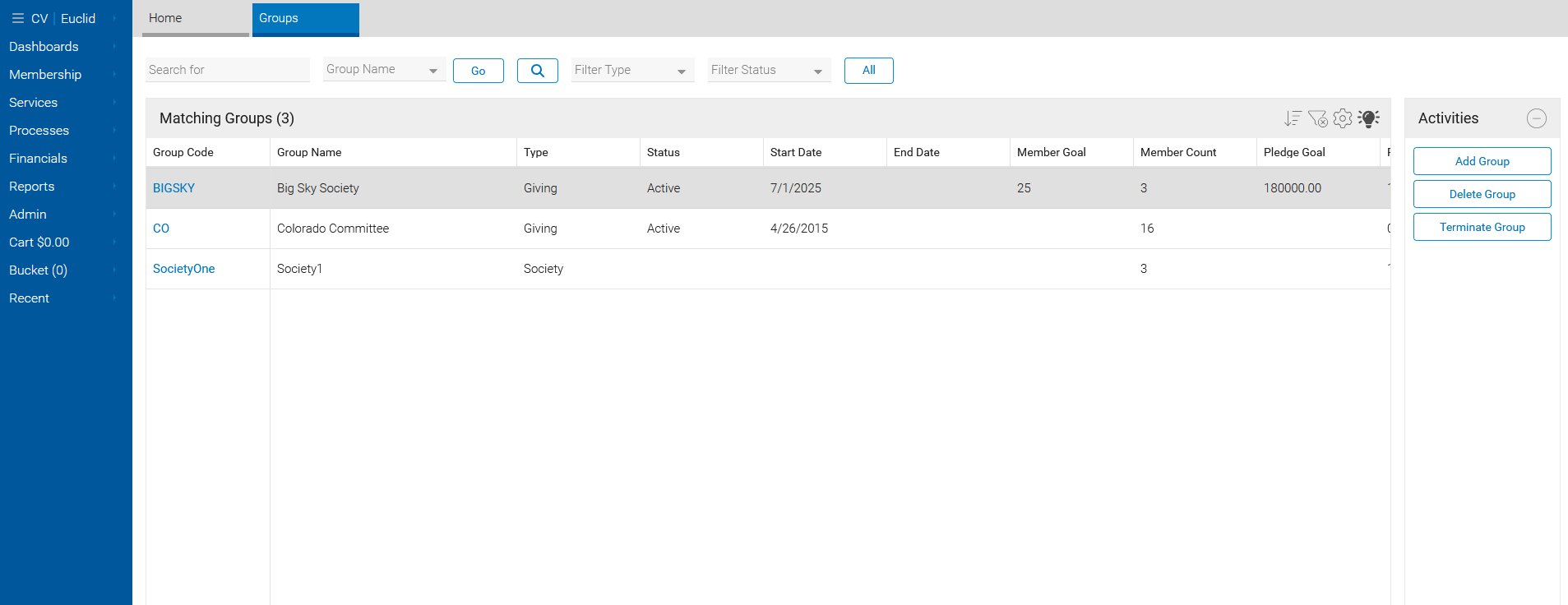The width and height of the screenshot is (1568, 605).
Task: Click the 4/26/2015 start date cell
Action: pyautogui.click(x=825, y=229)
